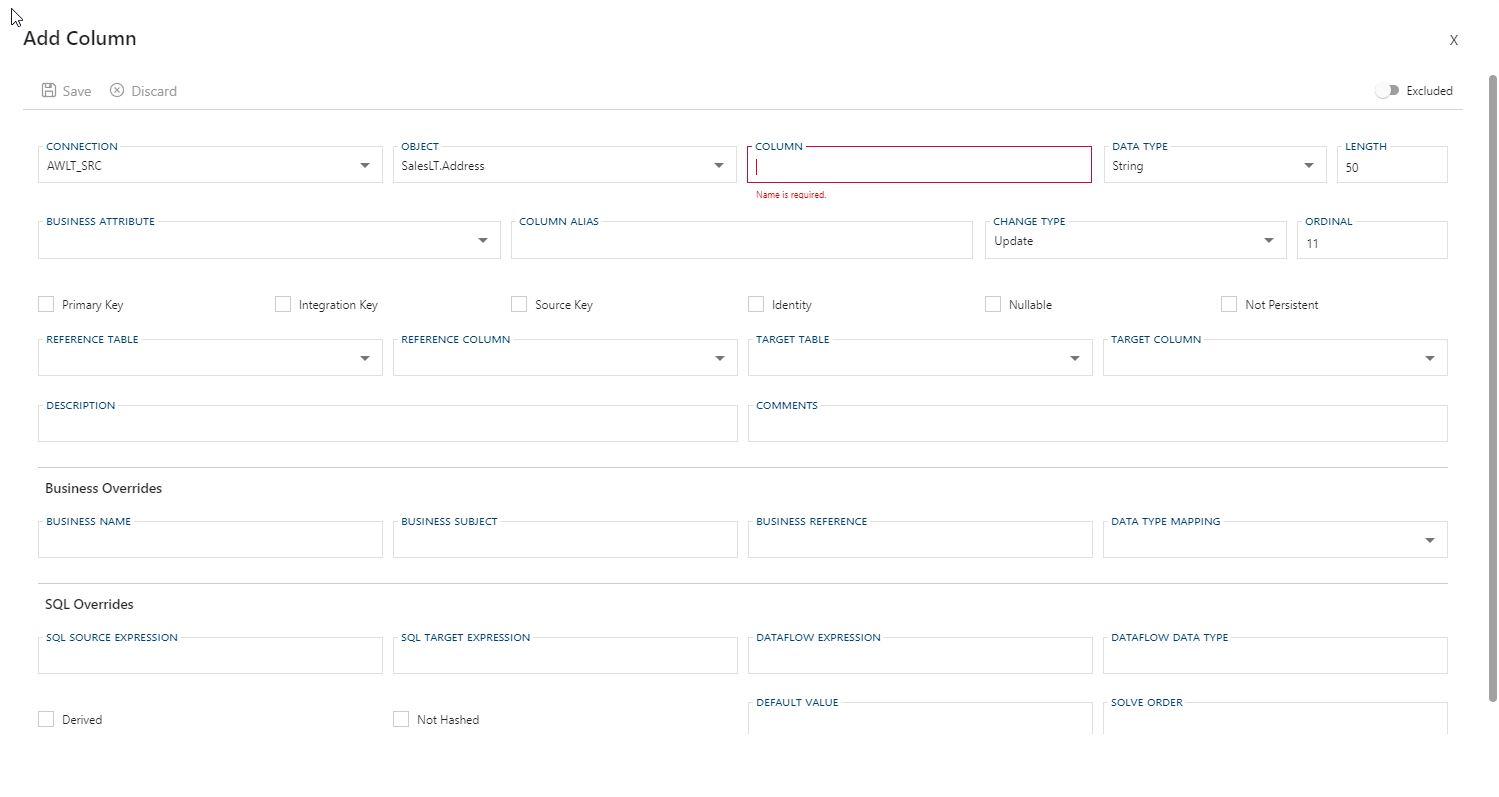Open the Connection dropdown
1499x797 pixels.
click(x=364, y=165)
